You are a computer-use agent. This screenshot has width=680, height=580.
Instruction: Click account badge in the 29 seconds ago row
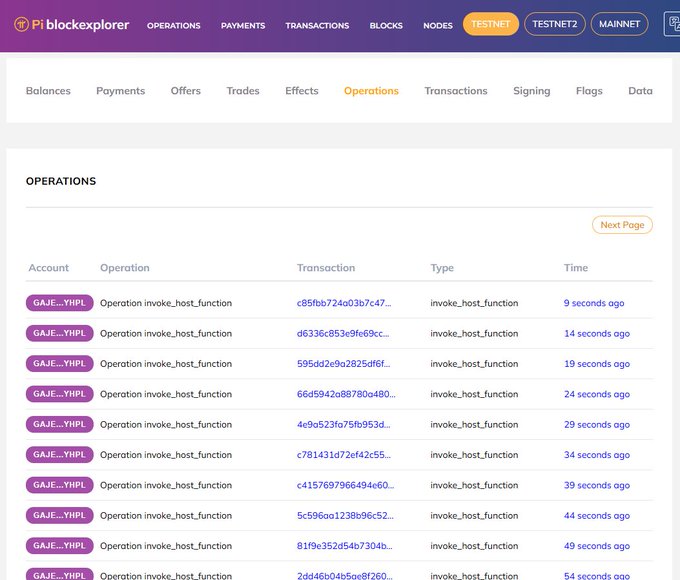59,424
